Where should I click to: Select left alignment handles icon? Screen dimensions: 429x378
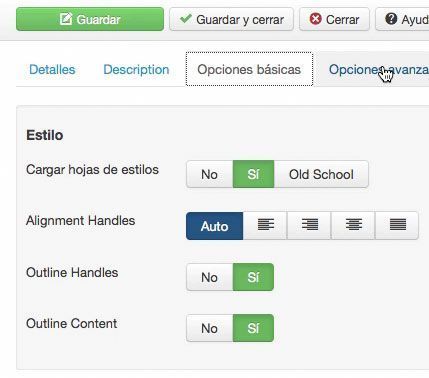click(265, 226)
